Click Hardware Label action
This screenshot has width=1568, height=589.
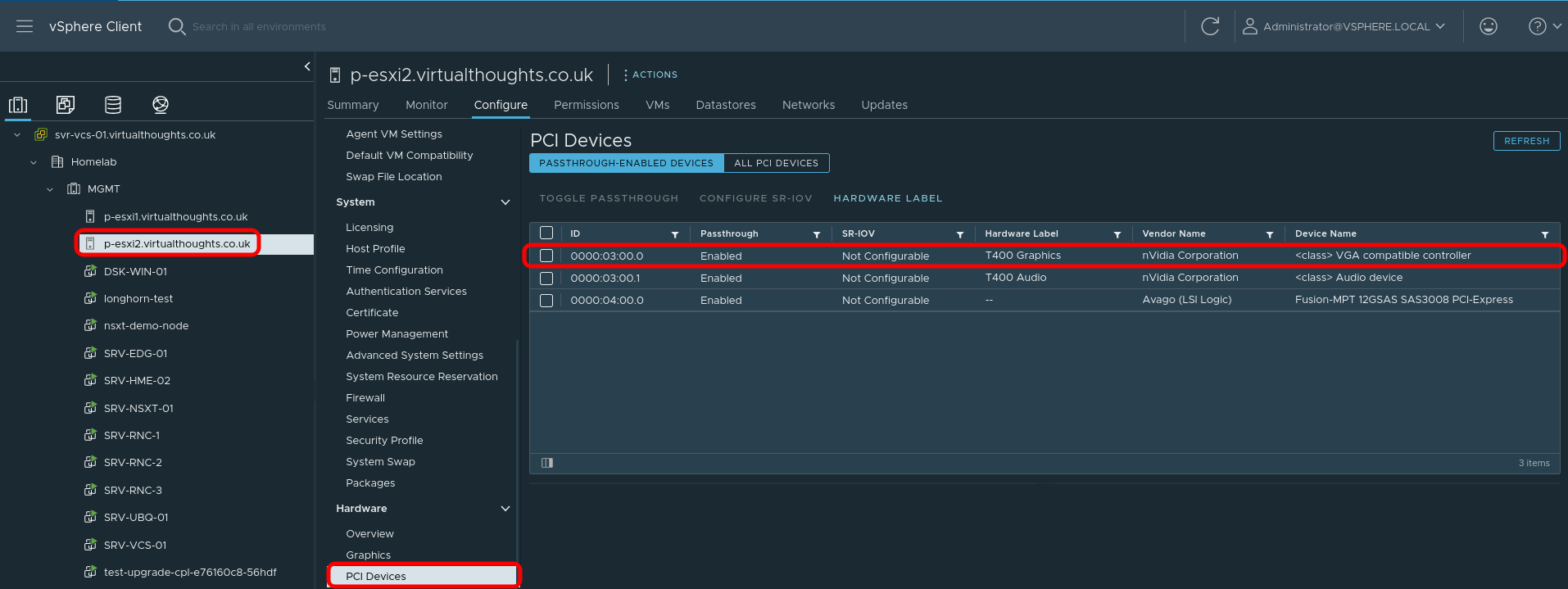click(x=888, y=198)
